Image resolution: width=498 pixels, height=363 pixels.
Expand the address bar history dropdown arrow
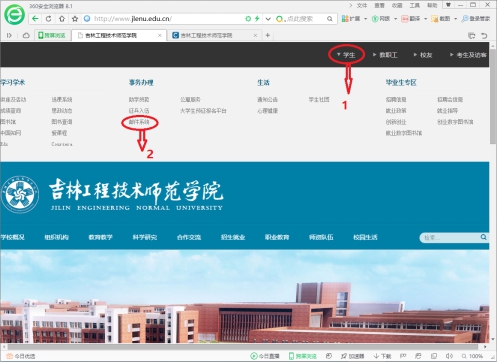point(268,19)
